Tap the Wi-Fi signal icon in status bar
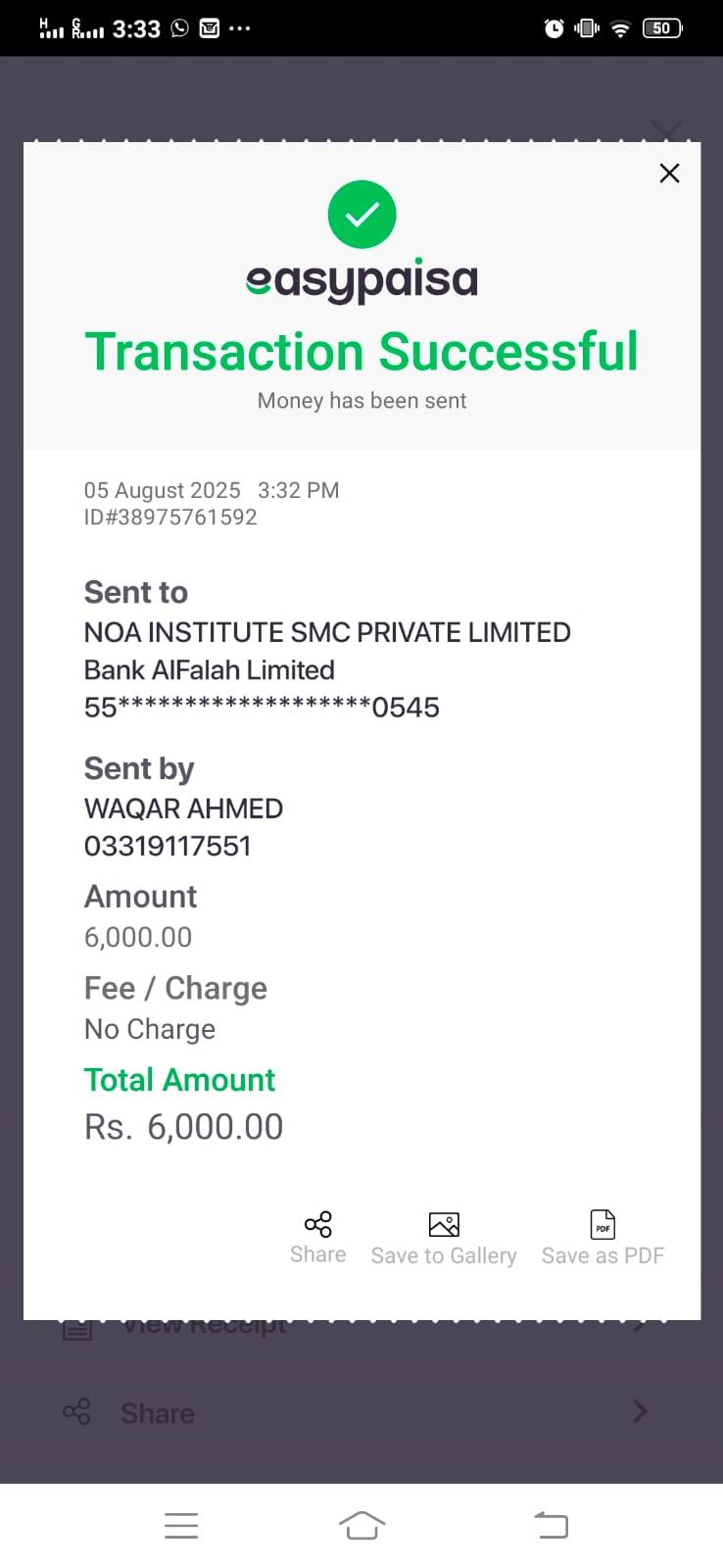The height and width of the screenshot is (1568, 723). 619,28
